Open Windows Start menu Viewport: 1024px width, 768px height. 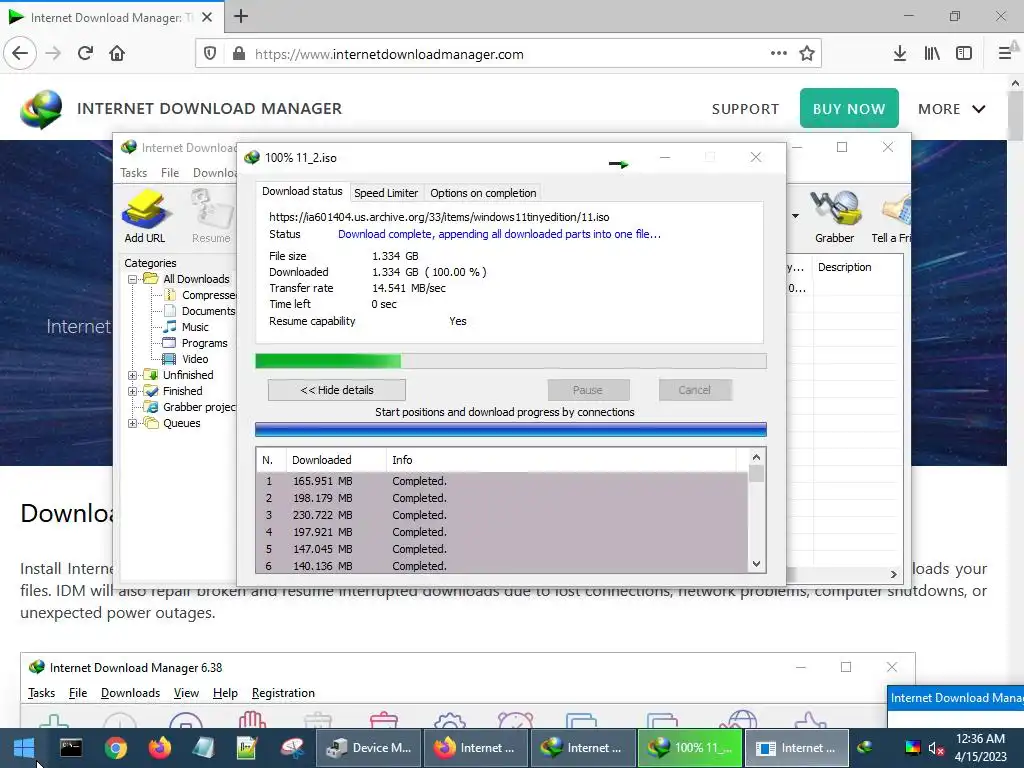point(24,748)
